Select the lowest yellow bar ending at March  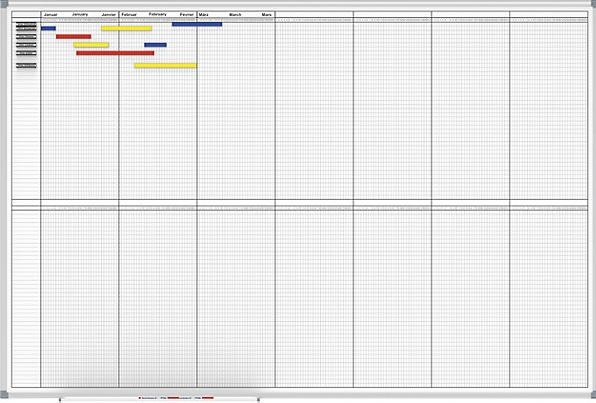coord(165,66)
